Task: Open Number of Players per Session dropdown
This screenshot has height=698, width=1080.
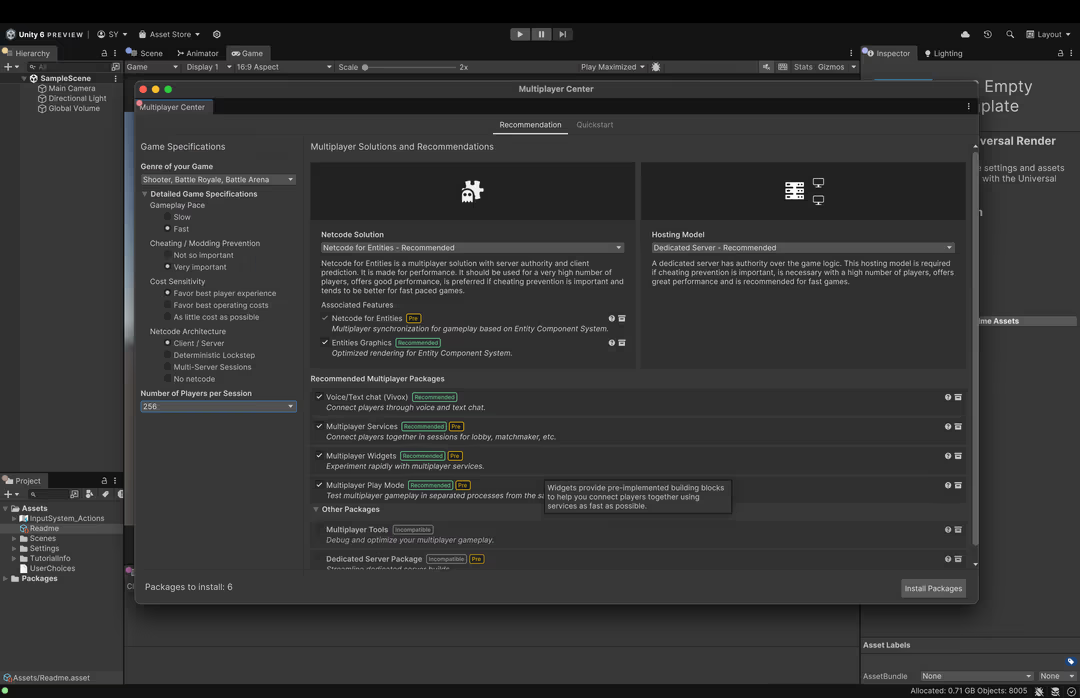Action: [218, 407]
